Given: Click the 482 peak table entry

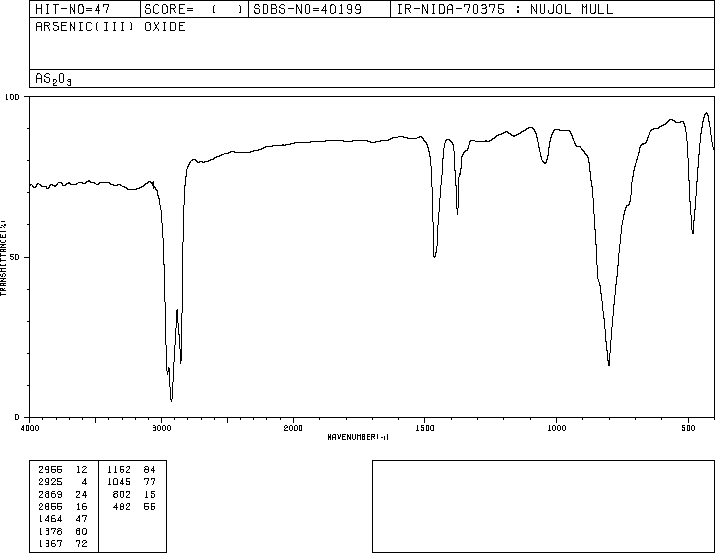Looking at the screenshot, I should coord(122,506).
